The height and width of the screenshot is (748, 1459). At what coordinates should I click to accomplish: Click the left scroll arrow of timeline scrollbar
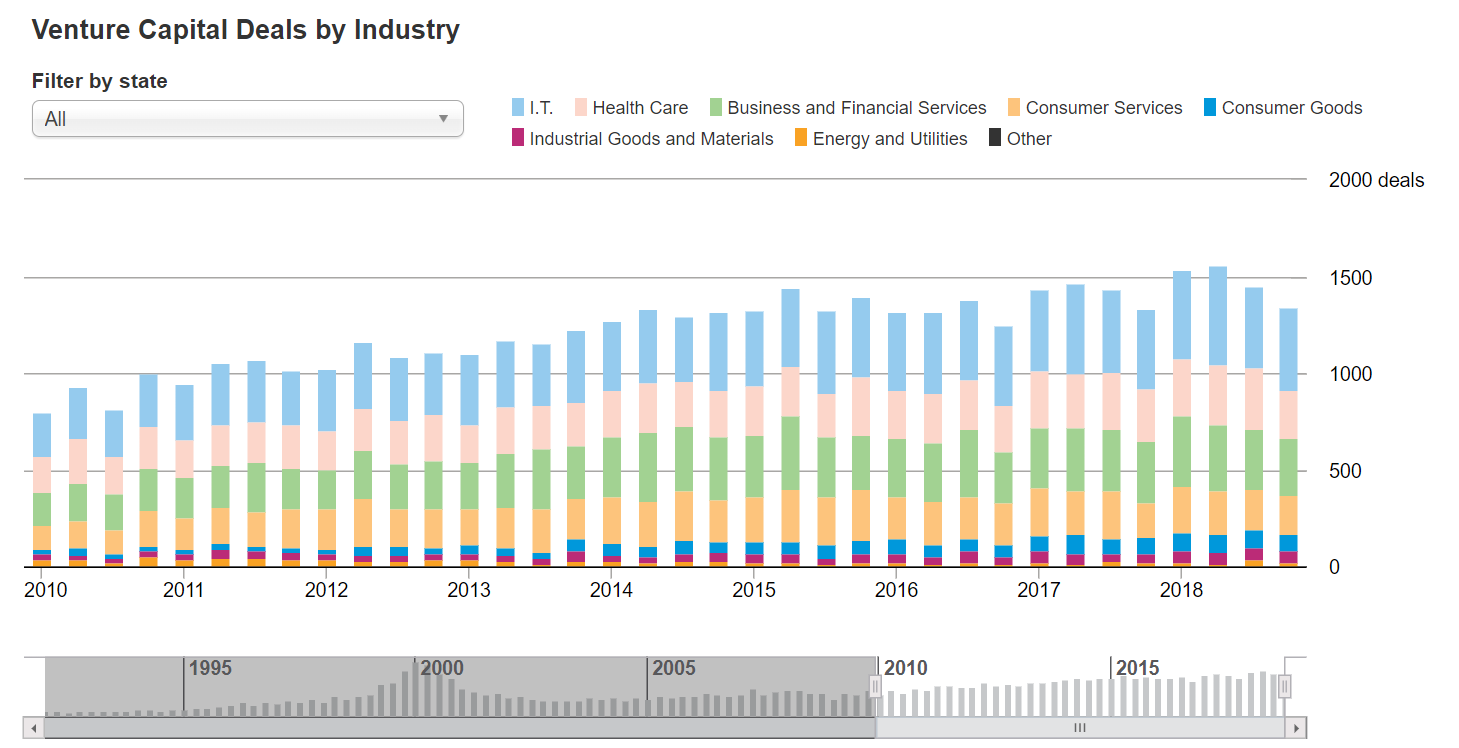pyautogui.click(x=33, y=728)
